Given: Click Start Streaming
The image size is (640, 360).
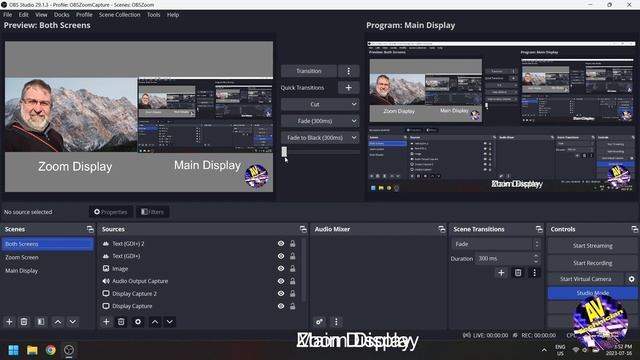Looking at the screenshot, I should click(592, 246).
